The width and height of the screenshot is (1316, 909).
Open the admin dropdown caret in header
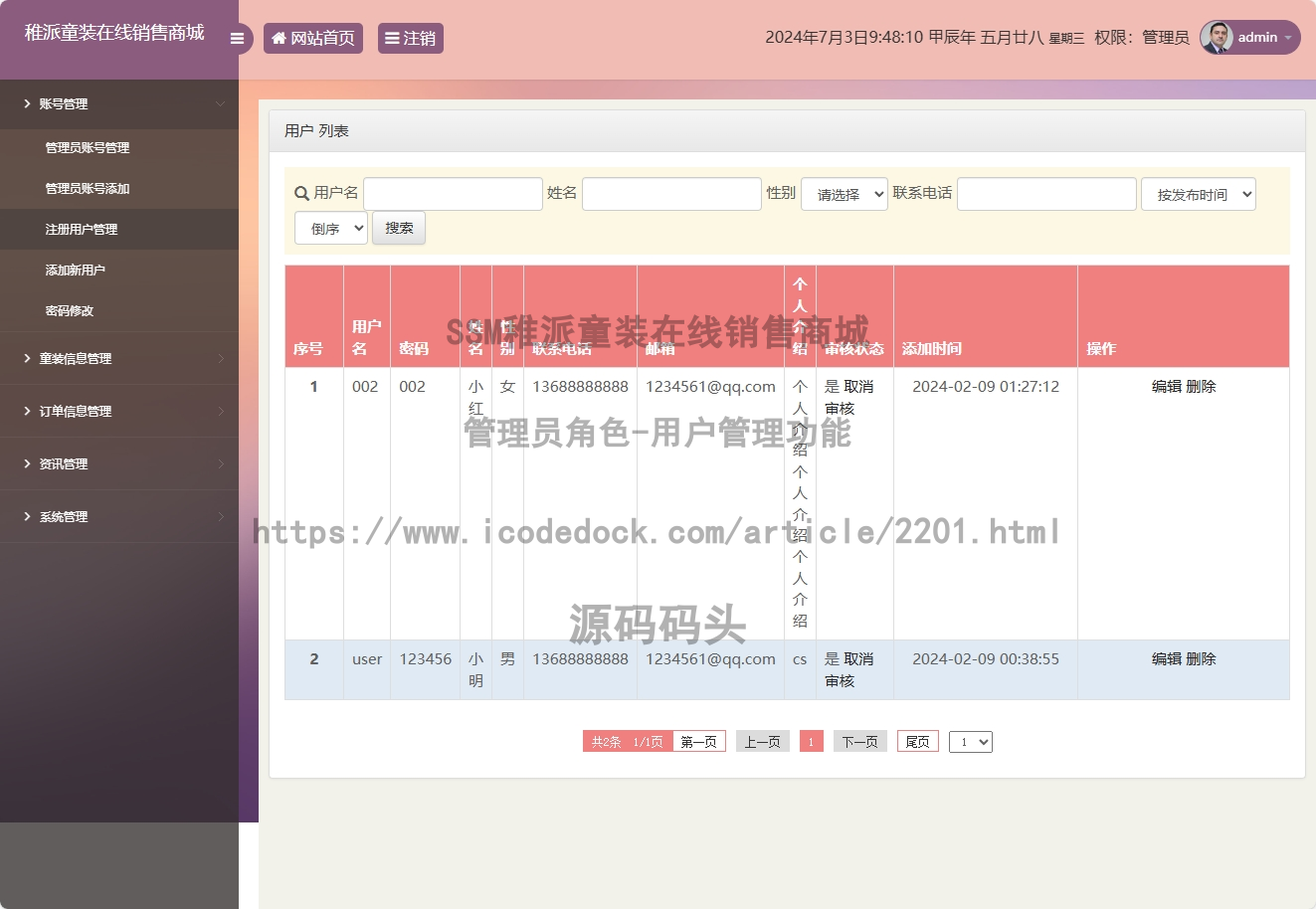(1288, 38)
